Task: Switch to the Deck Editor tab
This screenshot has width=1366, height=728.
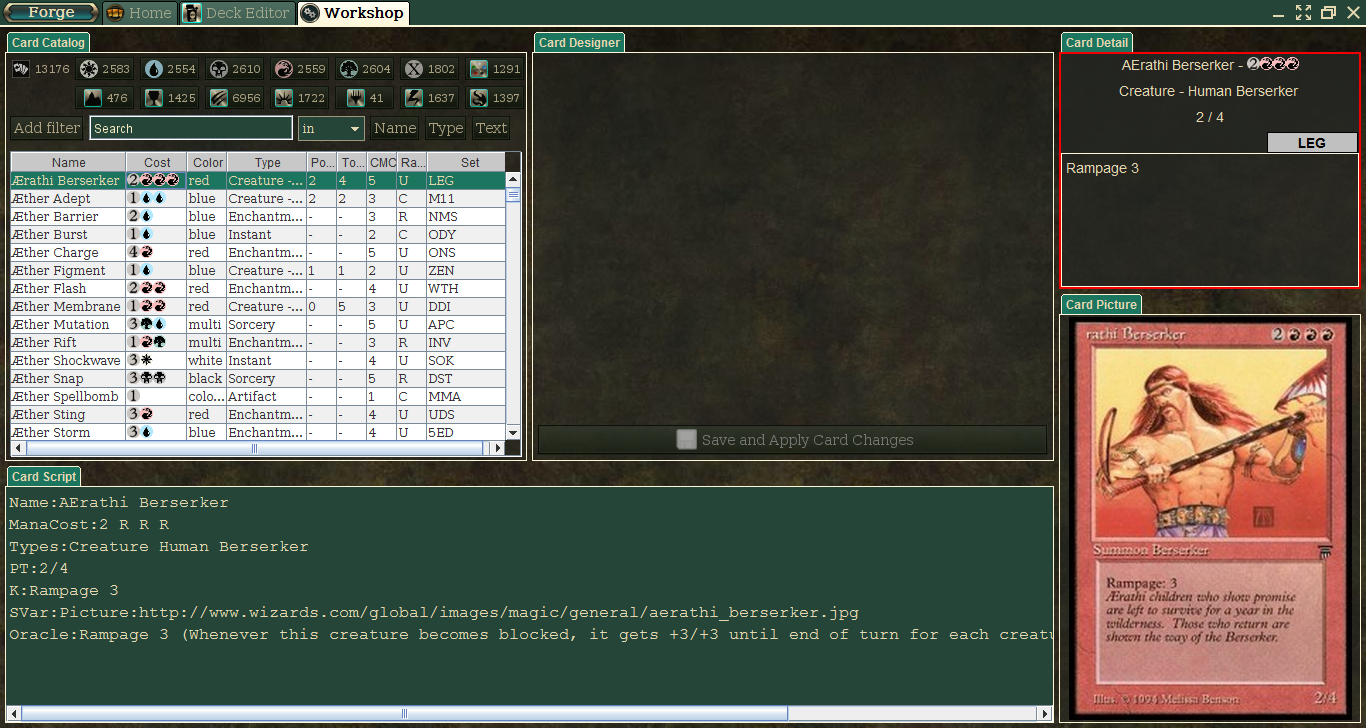Action: click(237, 13)
